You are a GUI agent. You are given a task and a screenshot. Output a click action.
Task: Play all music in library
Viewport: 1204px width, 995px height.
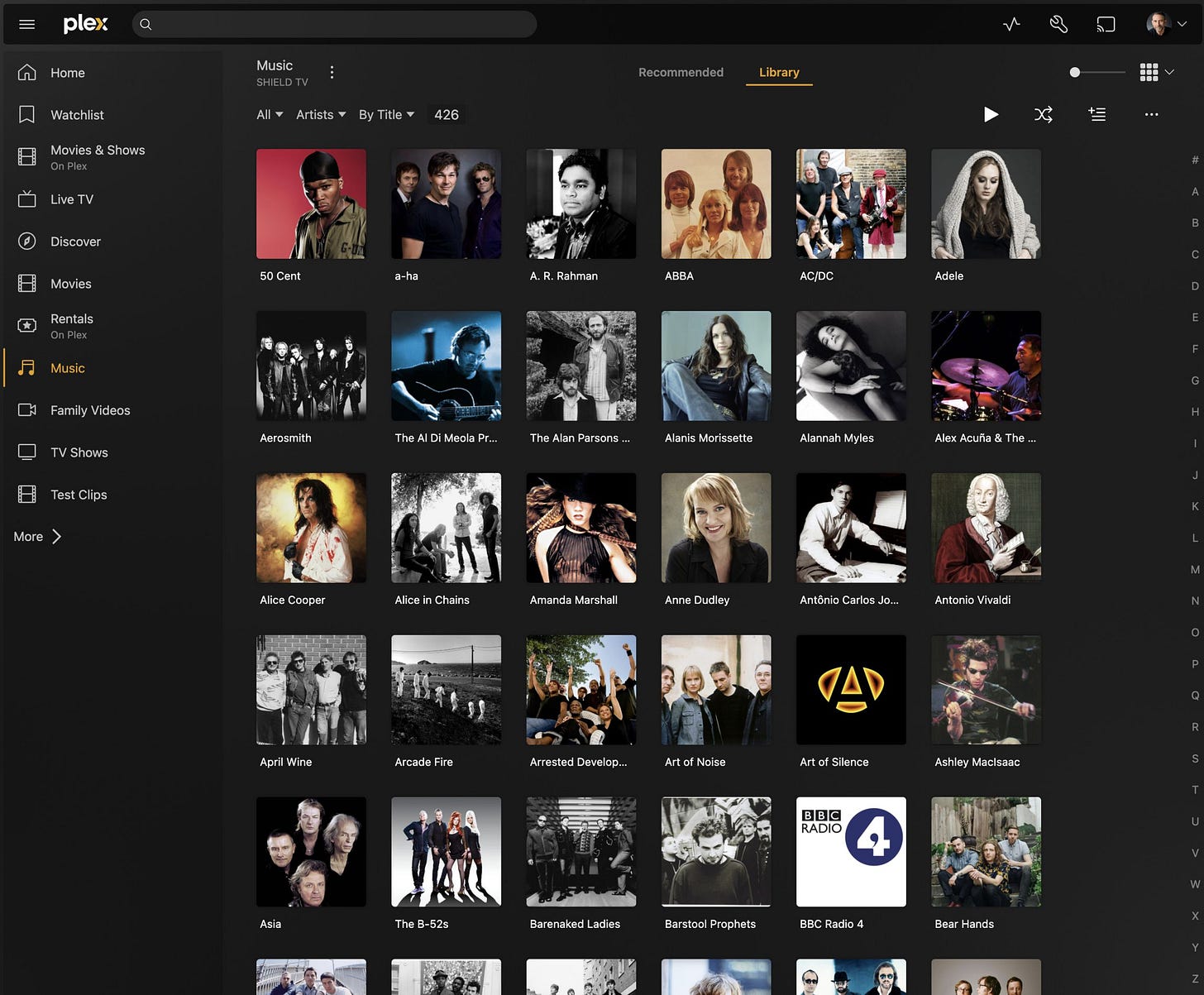click(991, 115)
